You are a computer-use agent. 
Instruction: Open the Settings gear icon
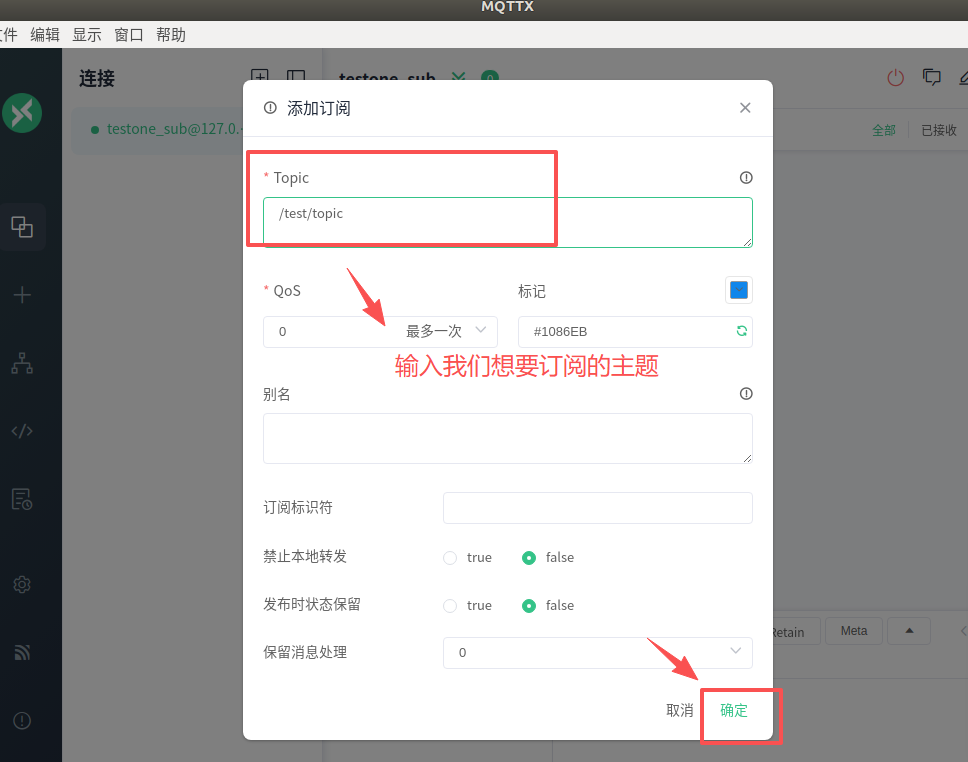(22, 585)
